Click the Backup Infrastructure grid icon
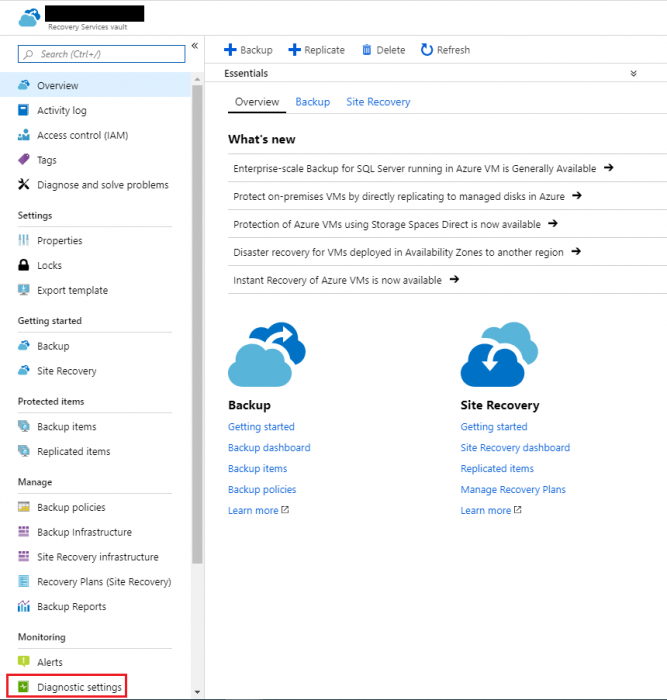 24,532
